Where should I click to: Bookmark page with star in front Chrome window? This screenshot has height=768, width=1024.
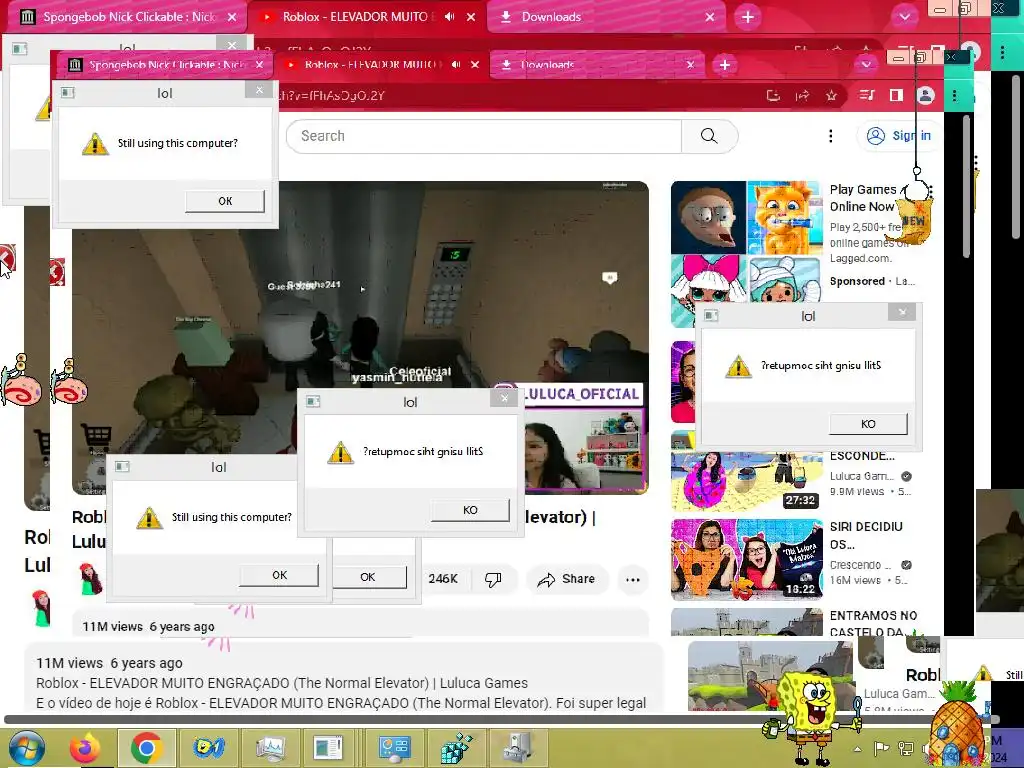pyautogui.click(x=831, y=96)
